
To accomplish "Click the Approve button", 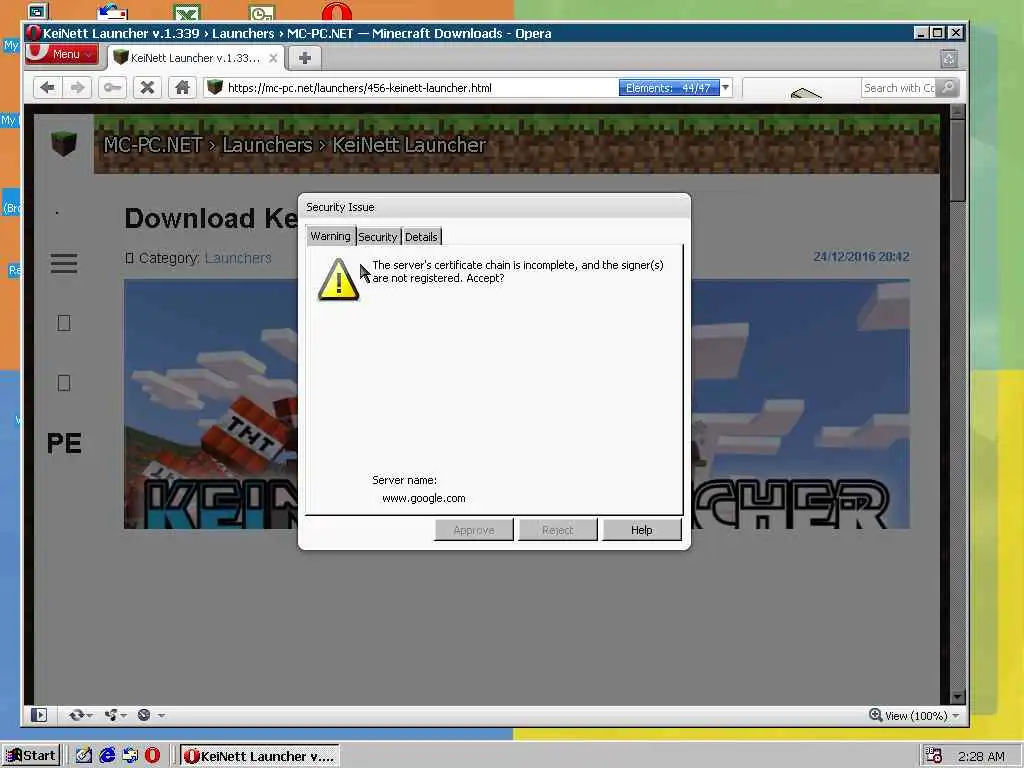I will click(474, 530).
